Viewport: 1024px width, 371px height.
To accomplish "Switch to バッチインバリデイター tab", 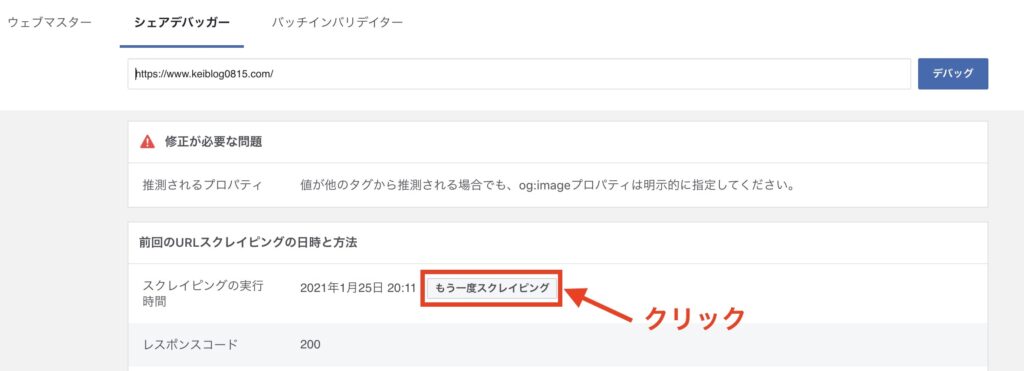I will click(x=337, y=22).
